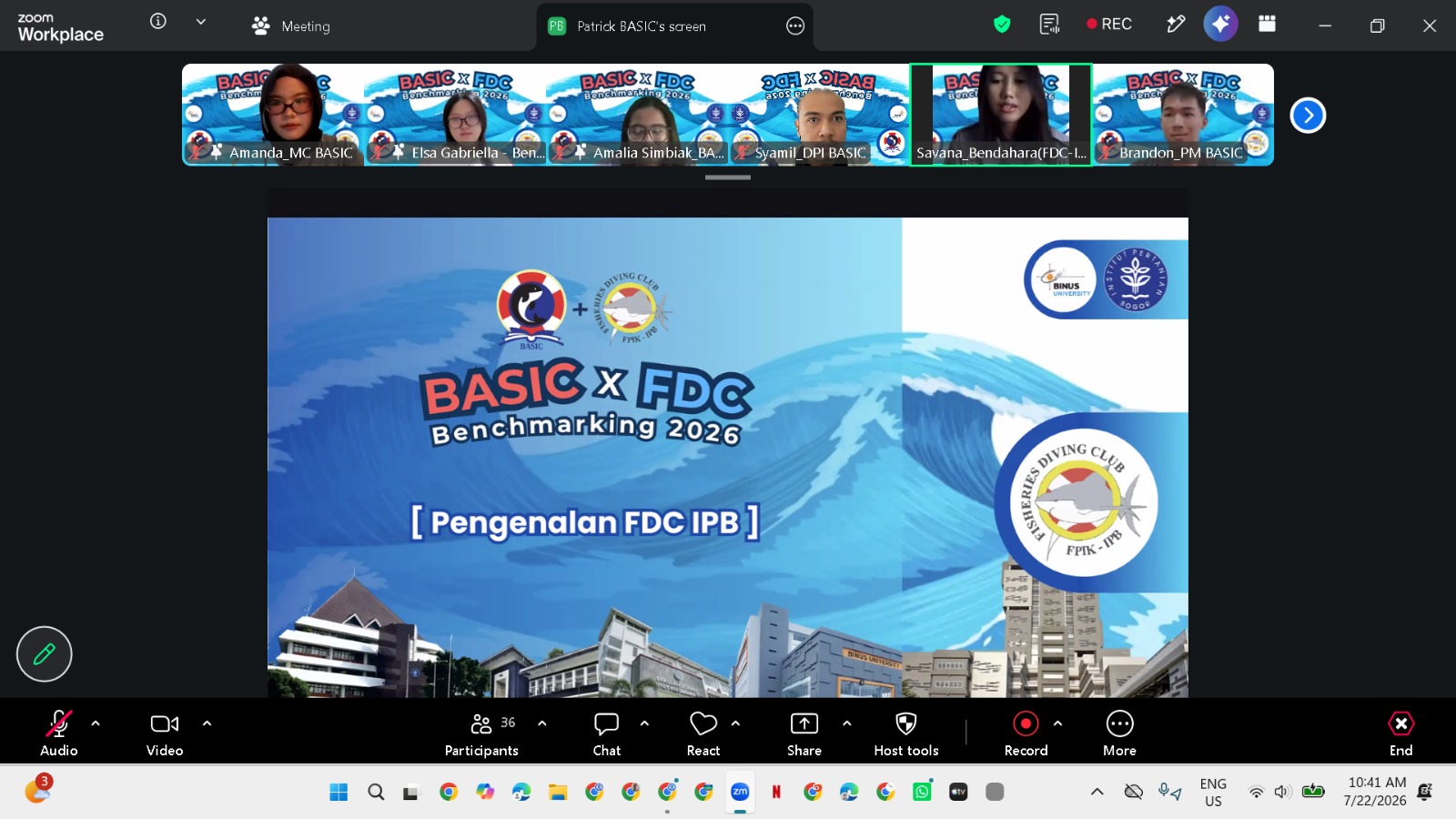Click the green encryption shield icon
1456x819 pixels.
click(x=1002, y=25)
